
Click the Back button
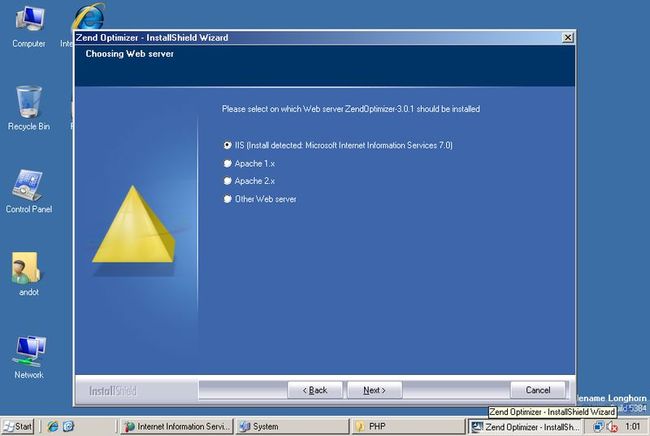315,390
